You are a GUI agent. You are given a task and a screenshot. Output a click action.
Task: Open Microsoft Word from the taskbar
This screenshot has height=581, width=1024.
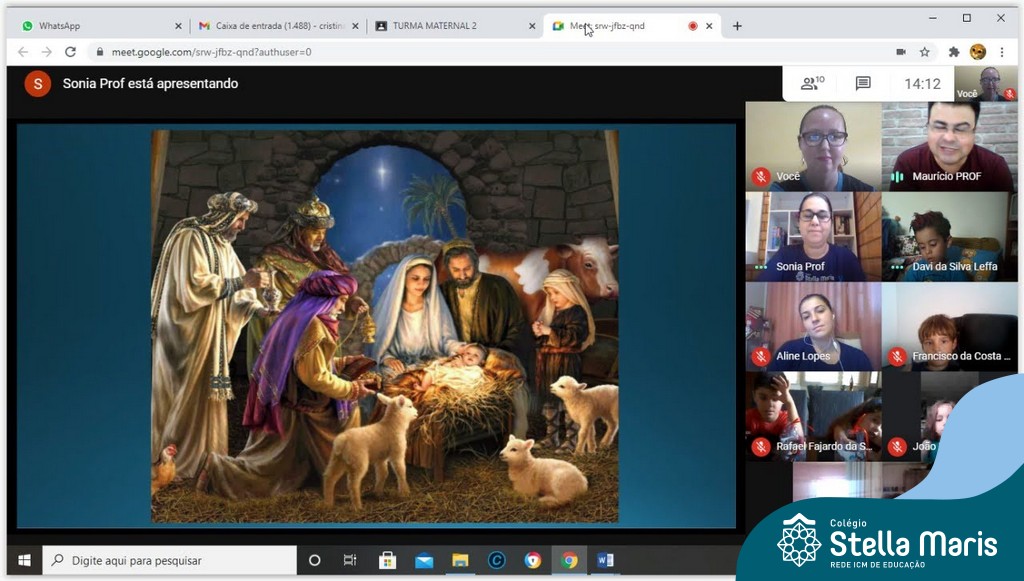[605, 560]
